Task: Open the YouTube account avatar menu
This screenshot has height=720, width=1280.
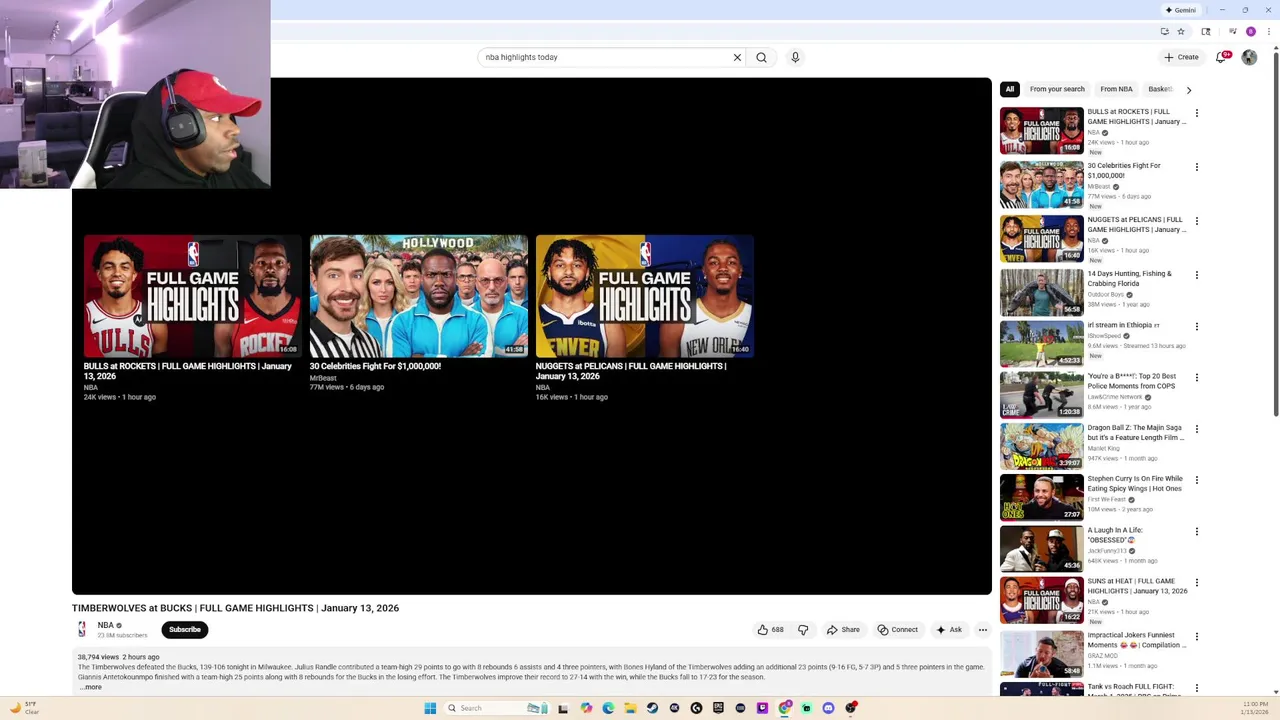Action: pyautogui.click(x=1249, y=57)
